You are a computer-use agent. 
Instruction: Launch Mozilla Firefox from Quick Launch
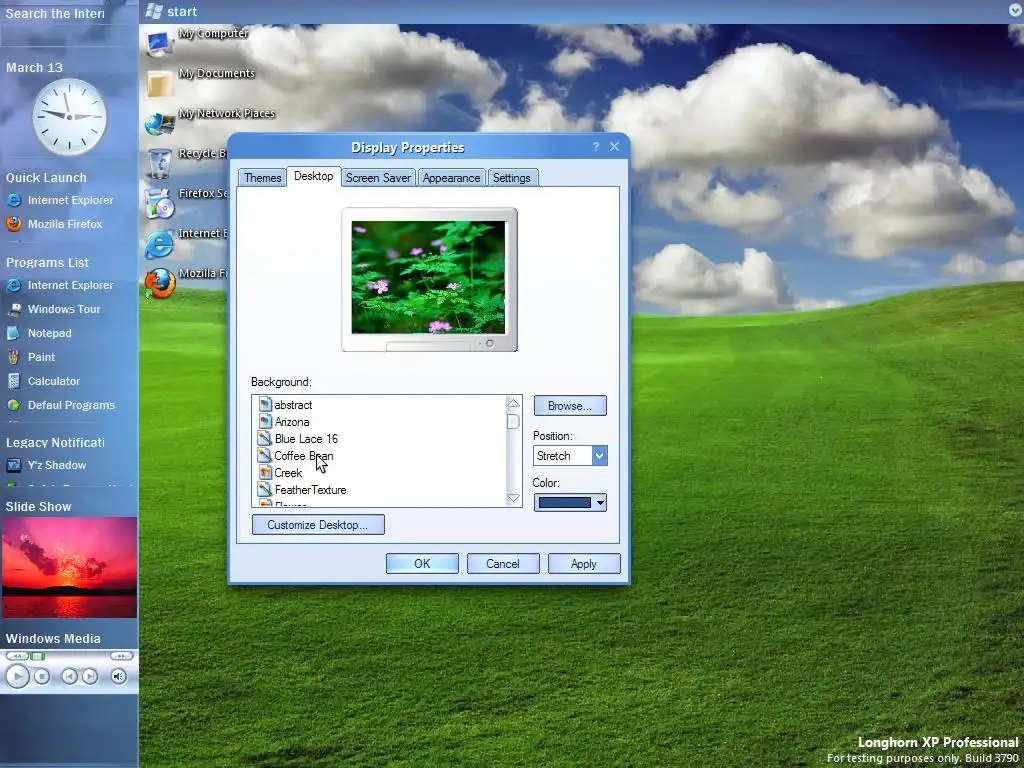point(55,224)
